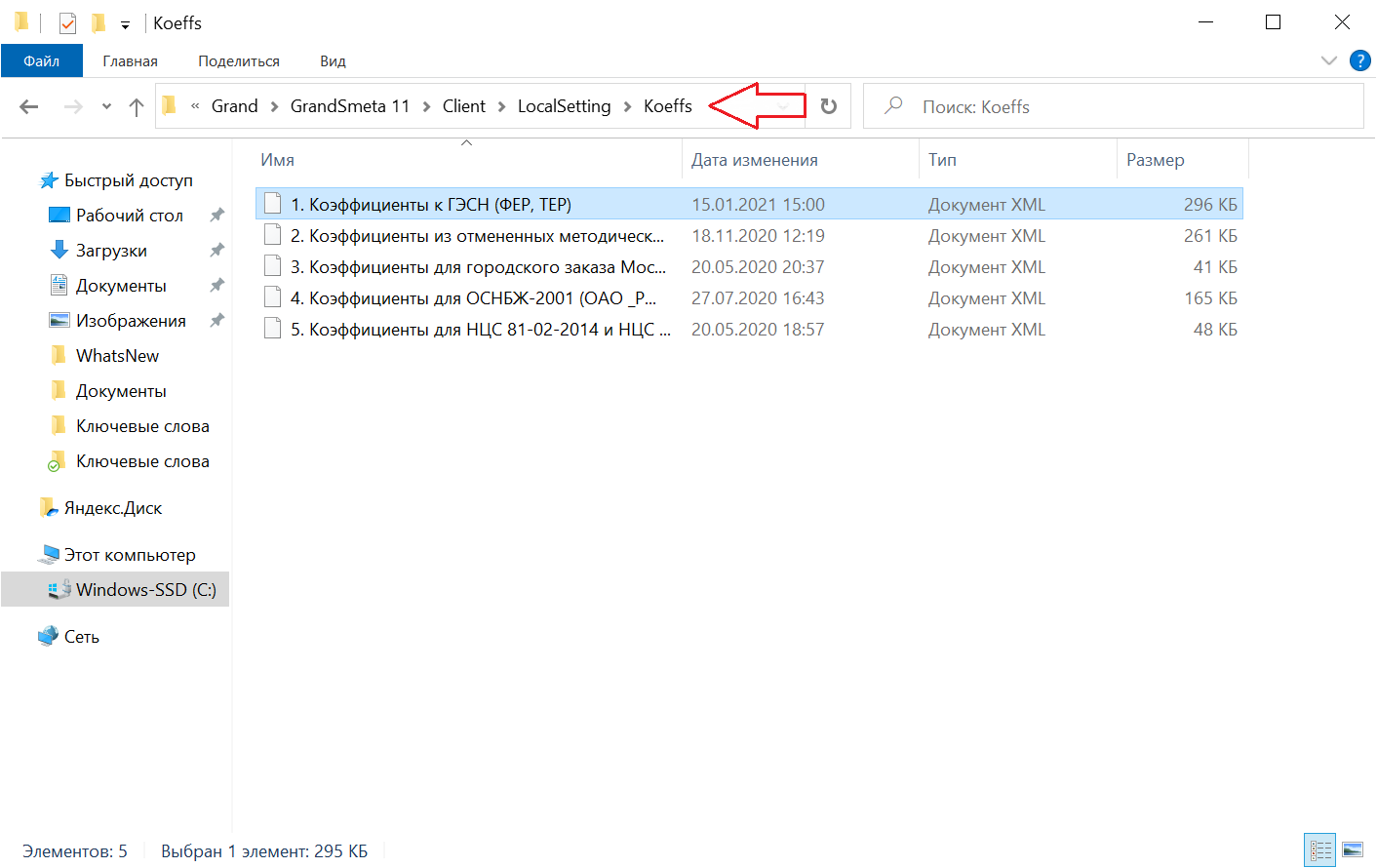The height and width of the screenshot is (868, 1377).
Task: Open the Поделиться ribbon tab
Action: (239, 60)
